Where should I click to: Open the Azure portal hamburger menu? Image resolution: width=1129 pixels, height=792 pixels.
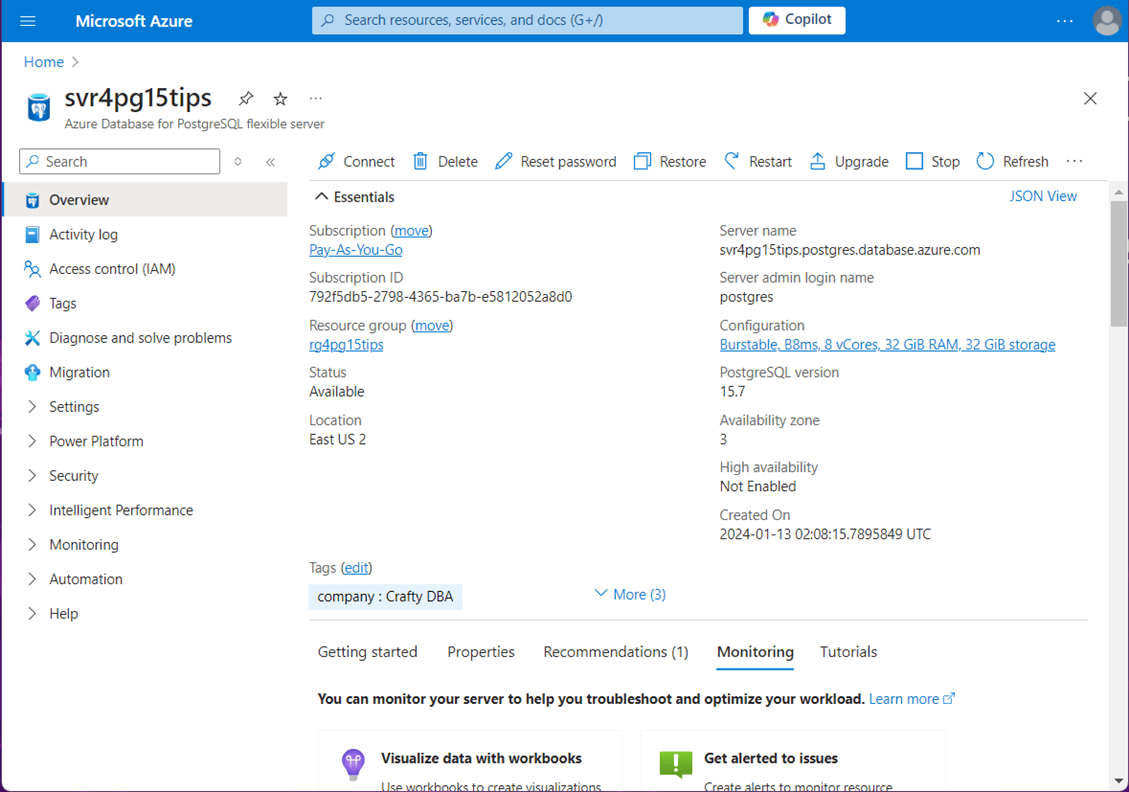point(27,21)
